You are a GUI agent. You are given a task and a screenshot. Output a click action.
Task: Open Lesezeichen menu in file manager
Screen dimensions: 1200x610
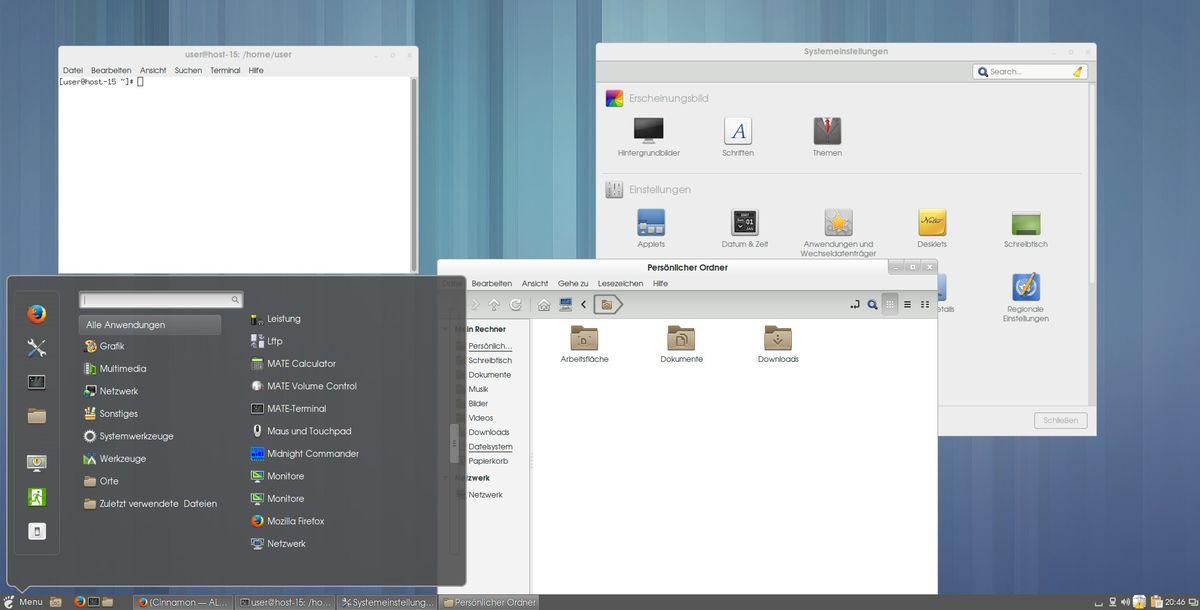pos(620,283)
